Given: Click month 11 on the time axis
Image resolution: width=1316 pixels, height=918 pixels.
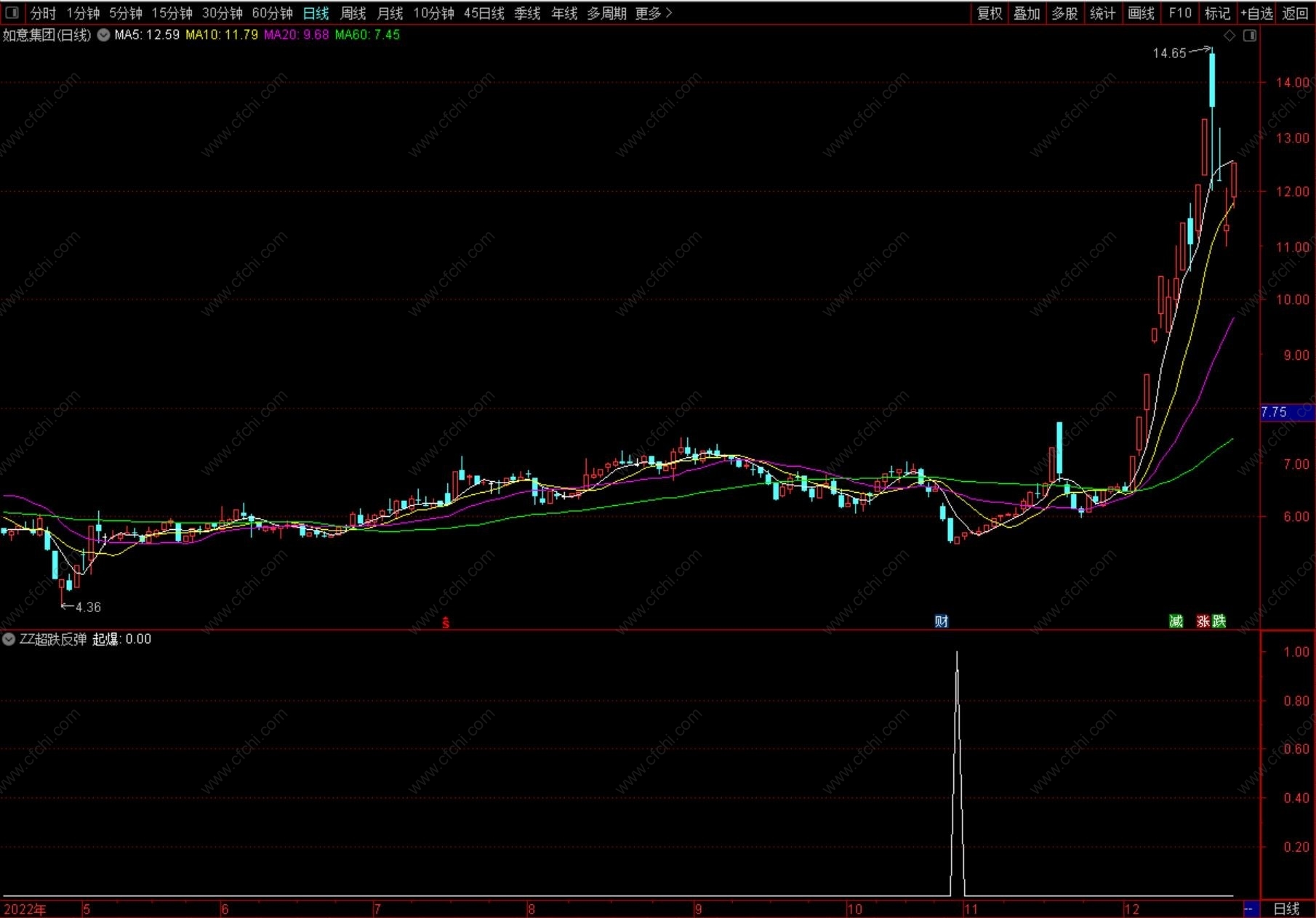Looking at the screenshot, I should pyautogui.click(x=971, y=909).
